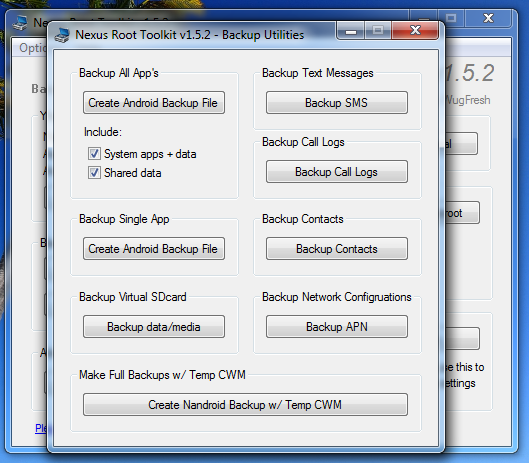The width and height of the screenshot is (529, 463).
Task: Close the main toolkit window behind
Action: pos(489,18)
